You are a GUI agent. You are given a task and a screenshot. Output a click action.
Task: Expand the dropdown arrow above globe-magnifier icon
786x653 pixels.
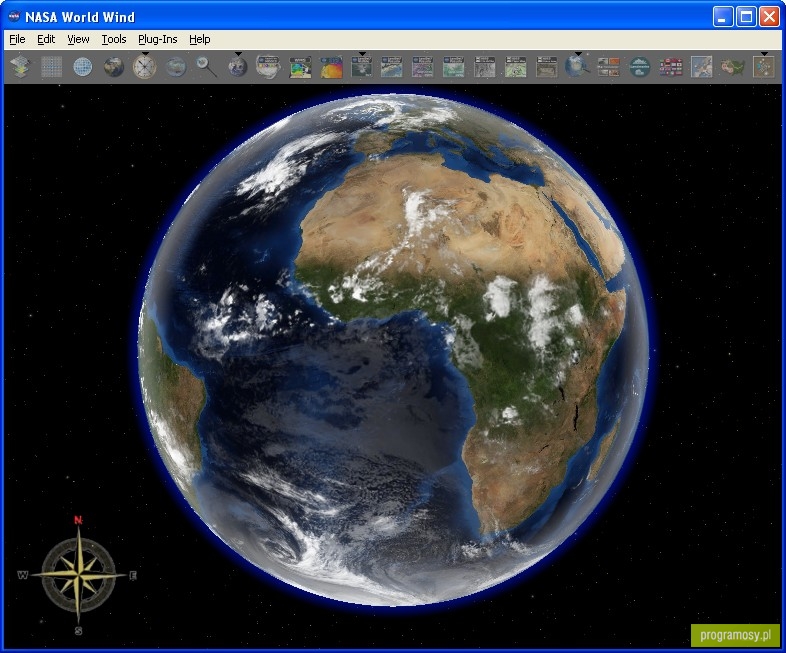coord(578,53)
